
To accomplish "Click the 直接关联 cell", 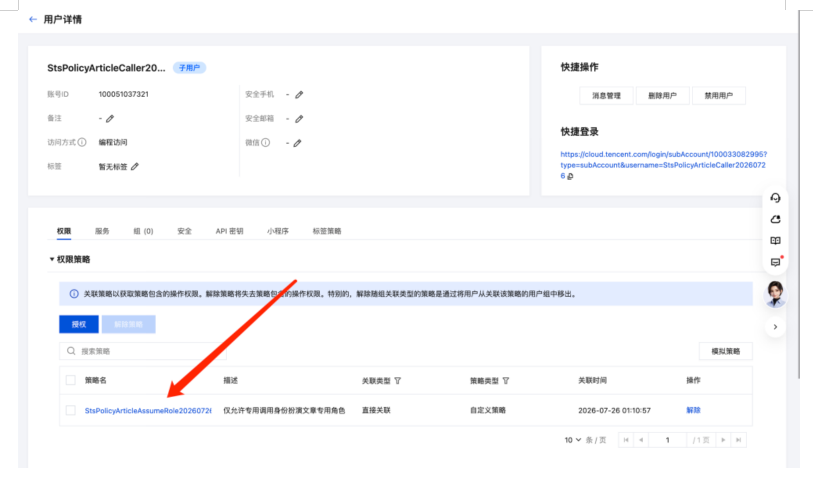I will click(x=376, y=410).
